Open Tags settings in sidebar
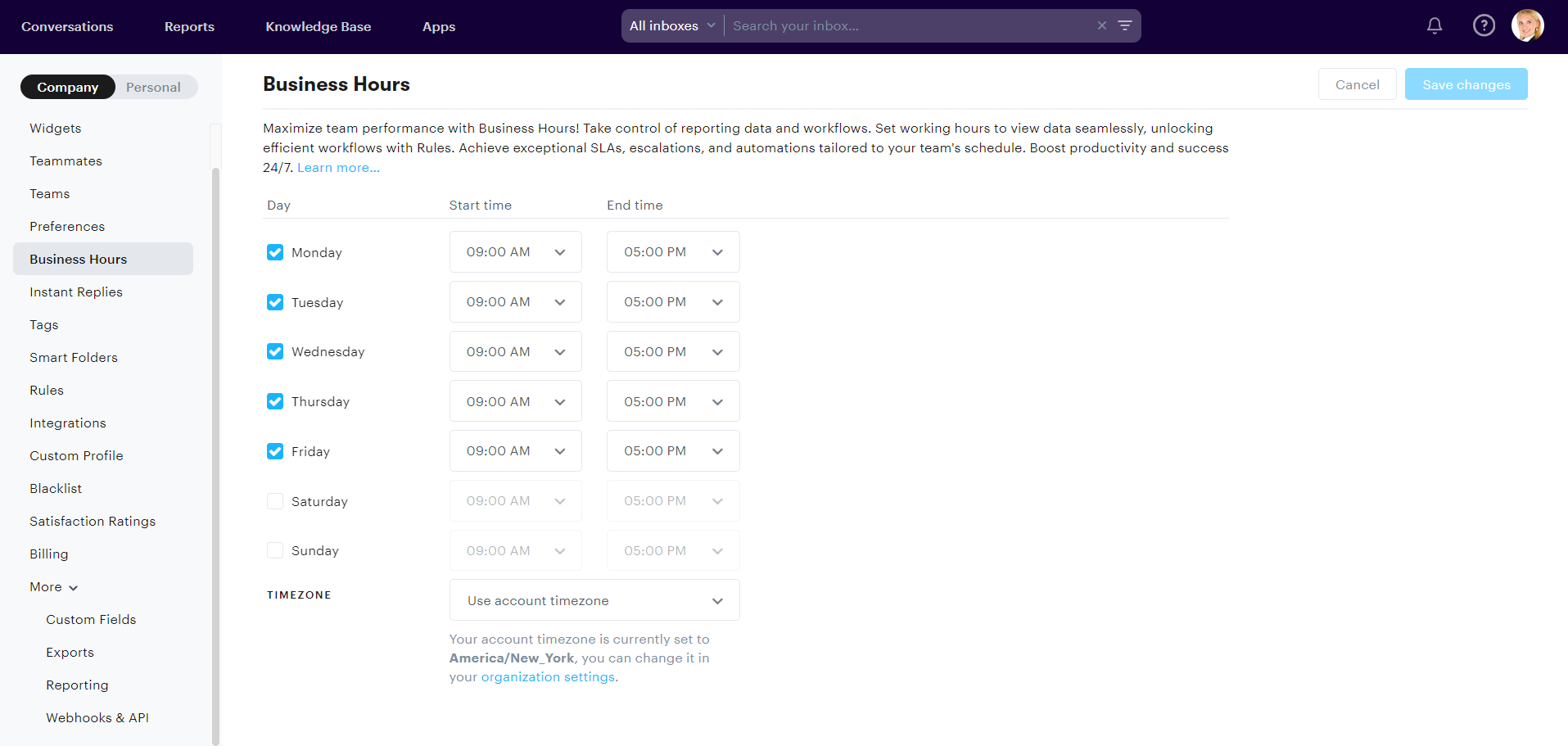 pos(103,324)
